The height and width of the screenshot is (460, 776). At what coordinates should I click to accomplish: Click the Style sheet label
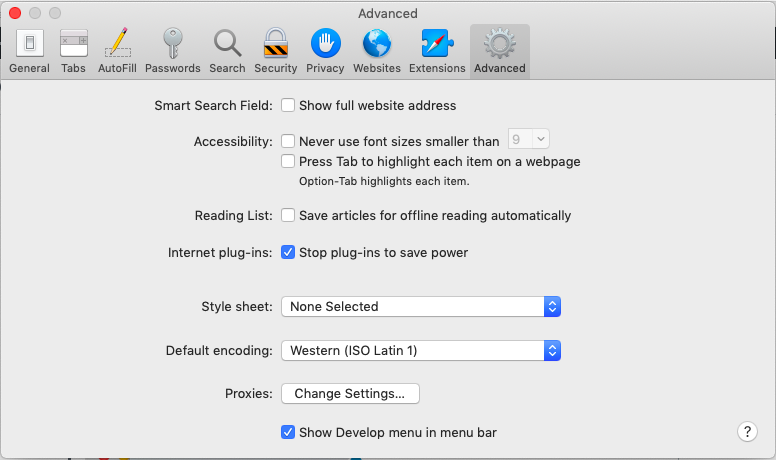pyautogui.click(x=237, y=307)
